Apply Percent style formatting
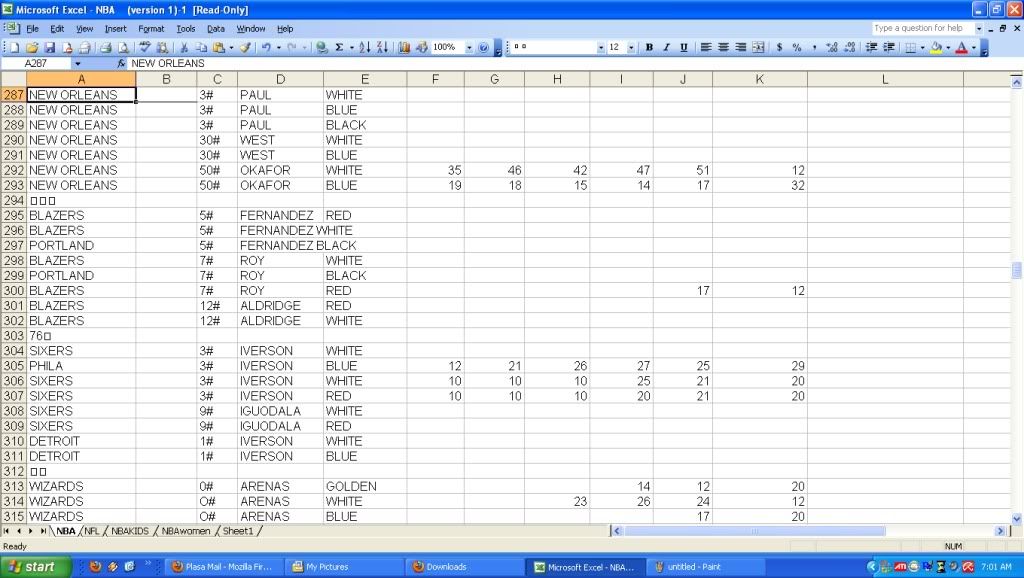Screen dimensions: 1024x578 pyautogui.click(x=797, y=48)
